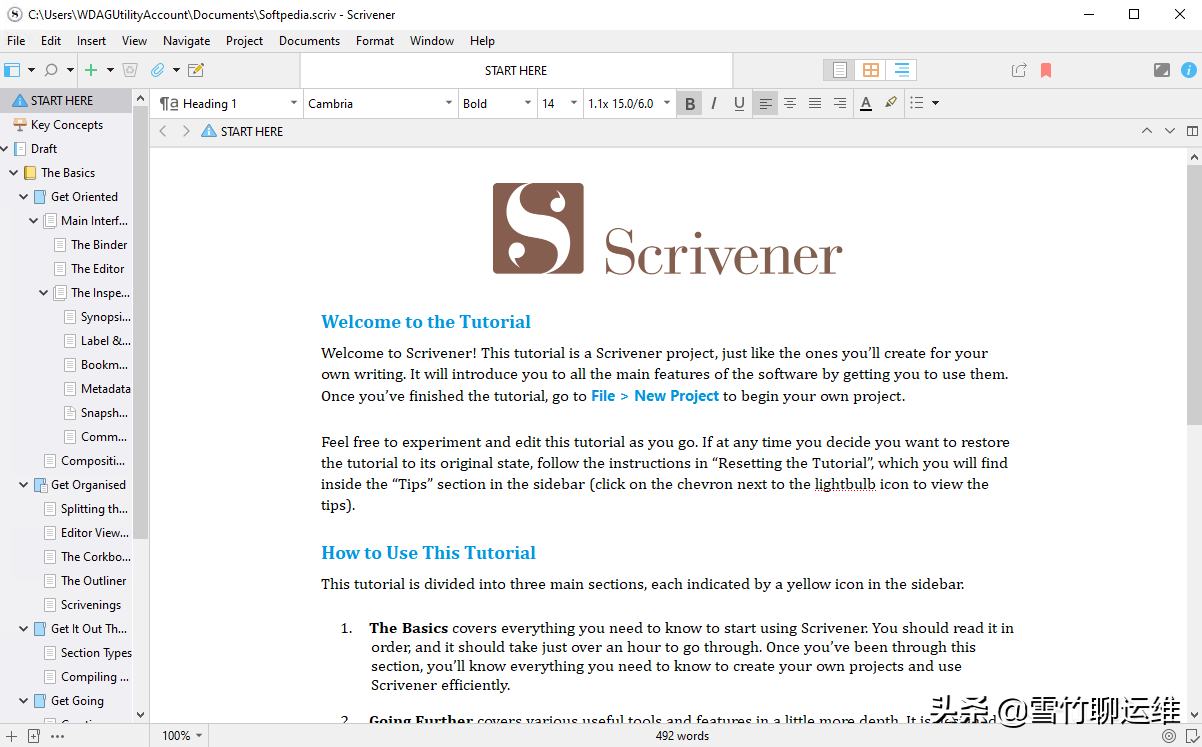Toggle Underline formatting

click(x=739, y=103)
